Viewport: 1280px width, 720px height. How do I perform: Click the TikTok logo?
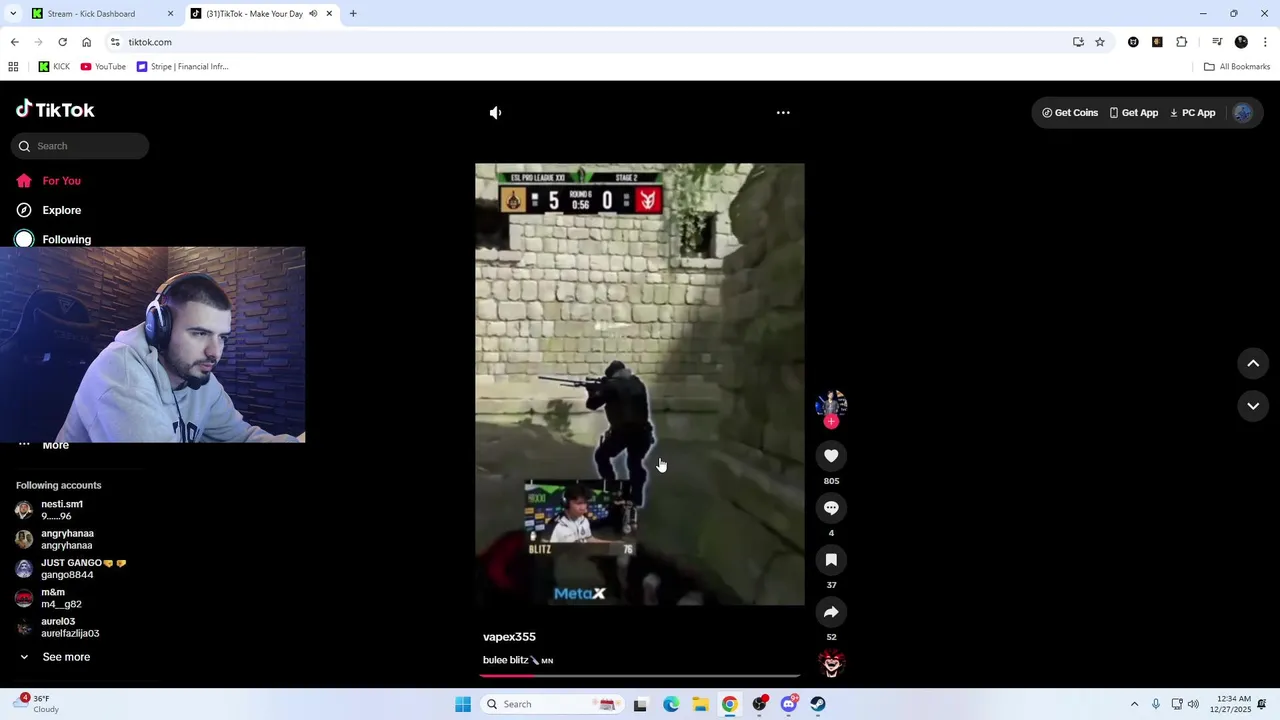tap(56, 110)
